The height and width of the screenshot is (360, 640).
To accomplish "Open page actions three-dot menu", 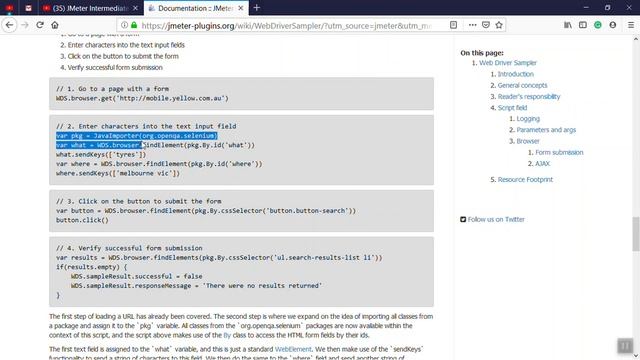I will tap(472, 25).
